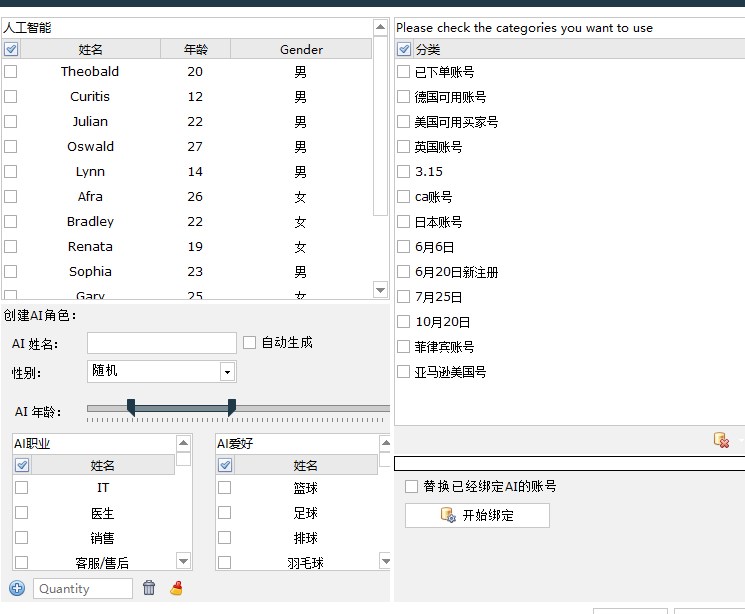Check the 羽毛球 hobby checkbox
The height and width of the screenshot is (614, 745).
pos(225,563)
